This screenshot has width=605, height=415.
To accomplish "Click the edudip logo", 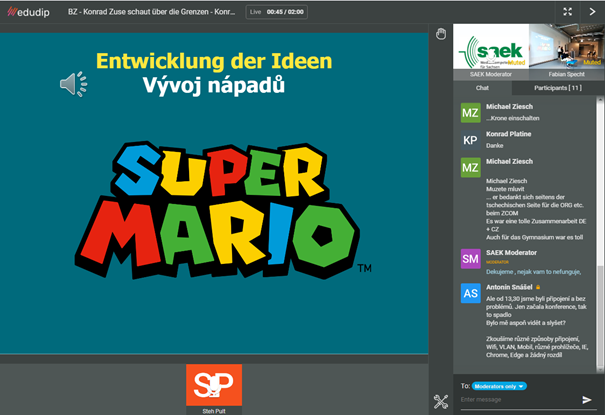I will [x=29, y=12].
